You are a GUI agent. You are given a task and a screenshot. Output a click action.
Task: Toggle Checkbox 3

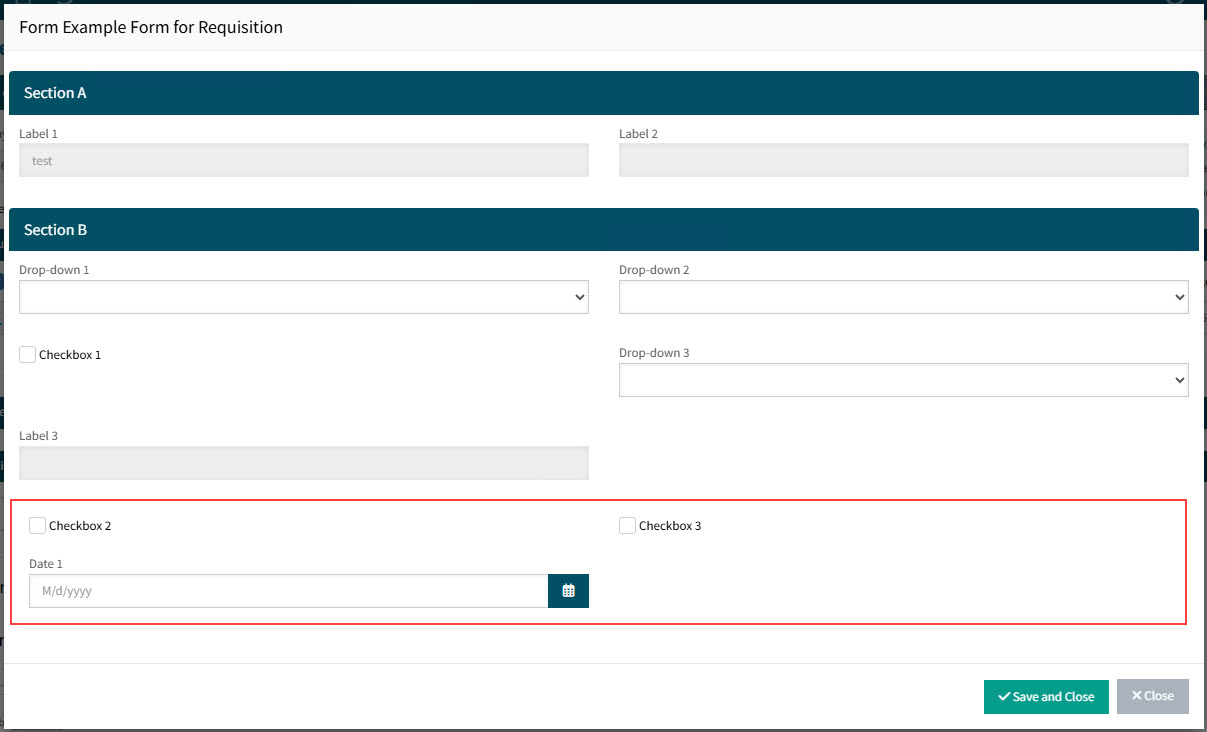[x=628, y=526]
